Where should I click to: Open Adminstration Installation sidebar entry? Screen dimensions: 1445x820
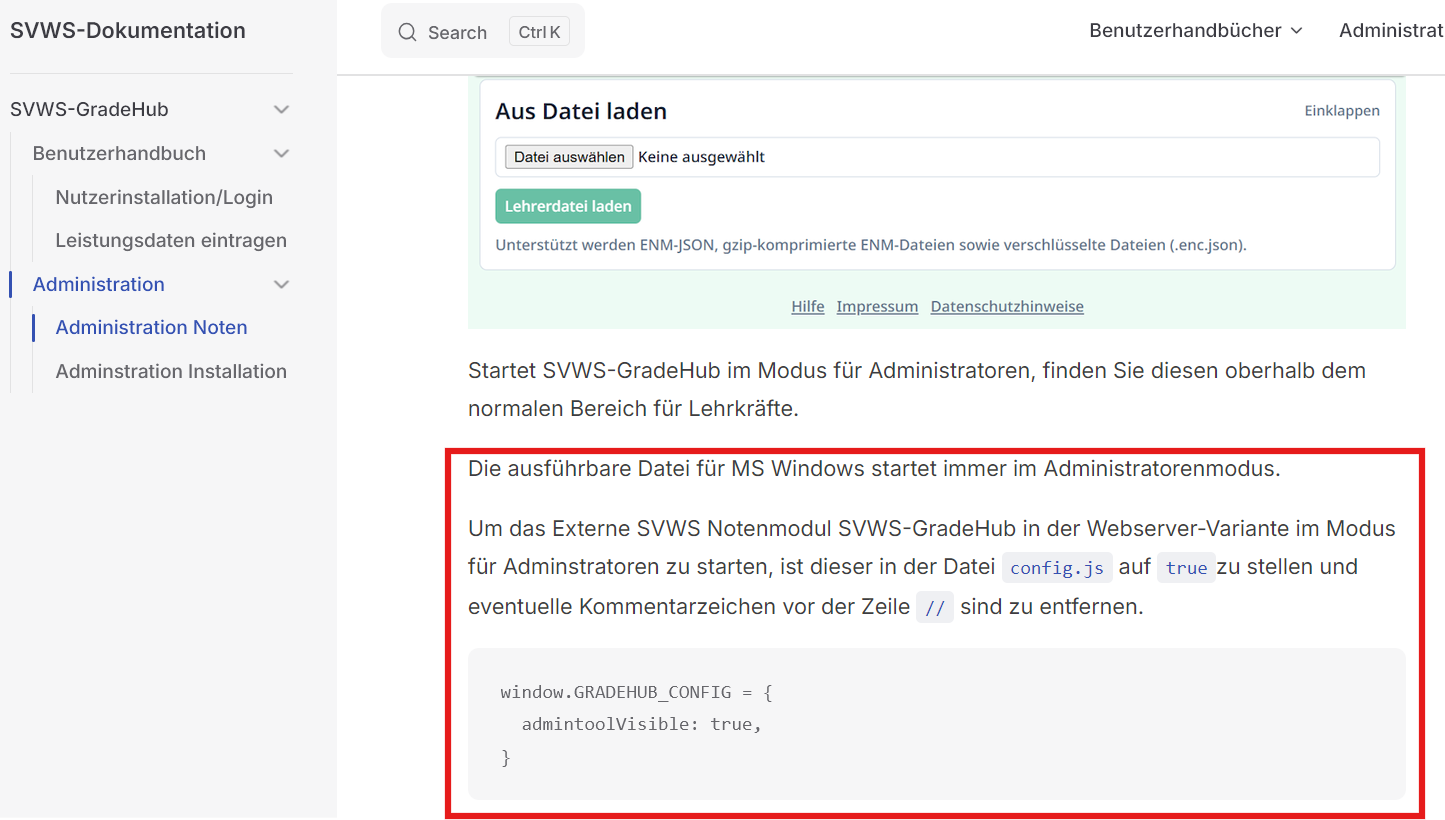point(171,371)
